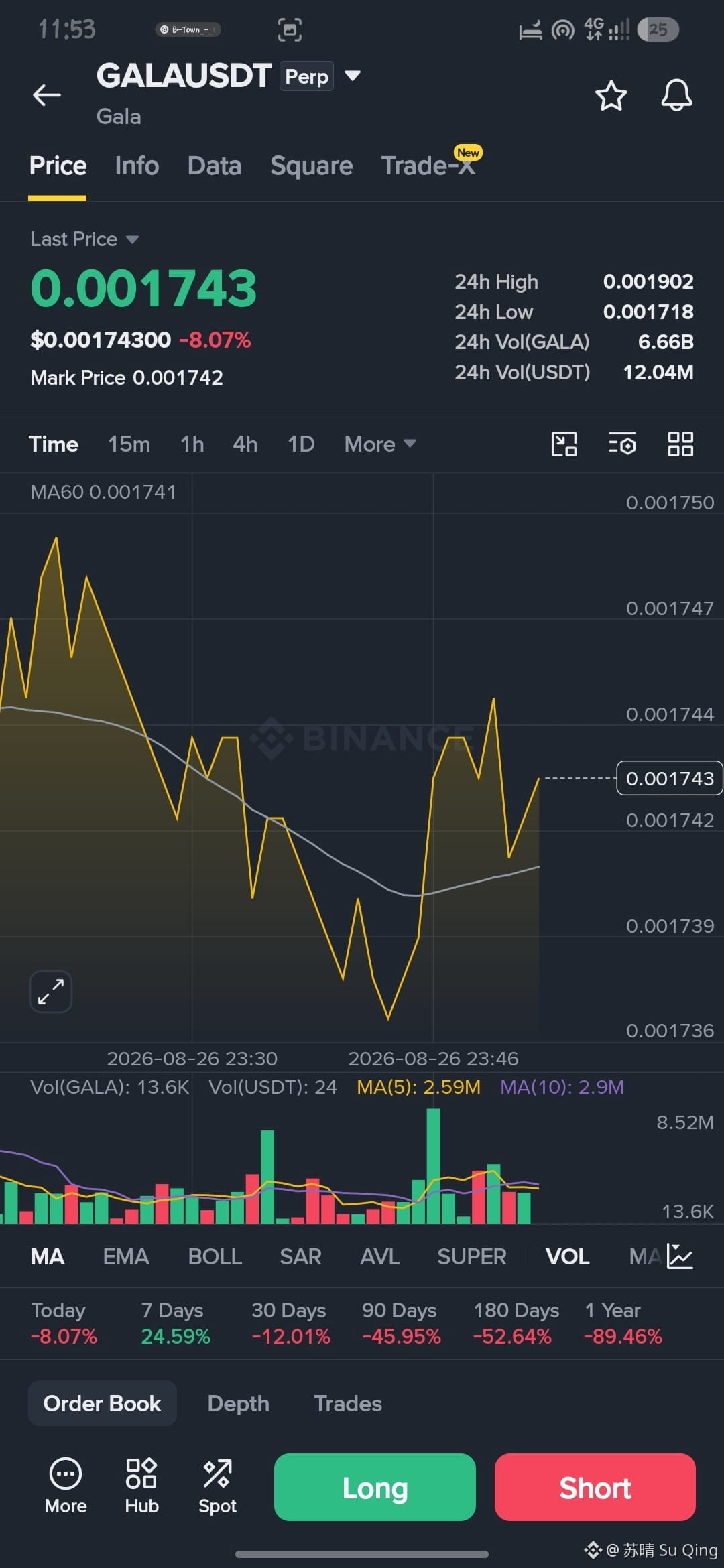Open the Trades tab
This screenshot has width=724, height=1568.
(x=348, y=1403)
